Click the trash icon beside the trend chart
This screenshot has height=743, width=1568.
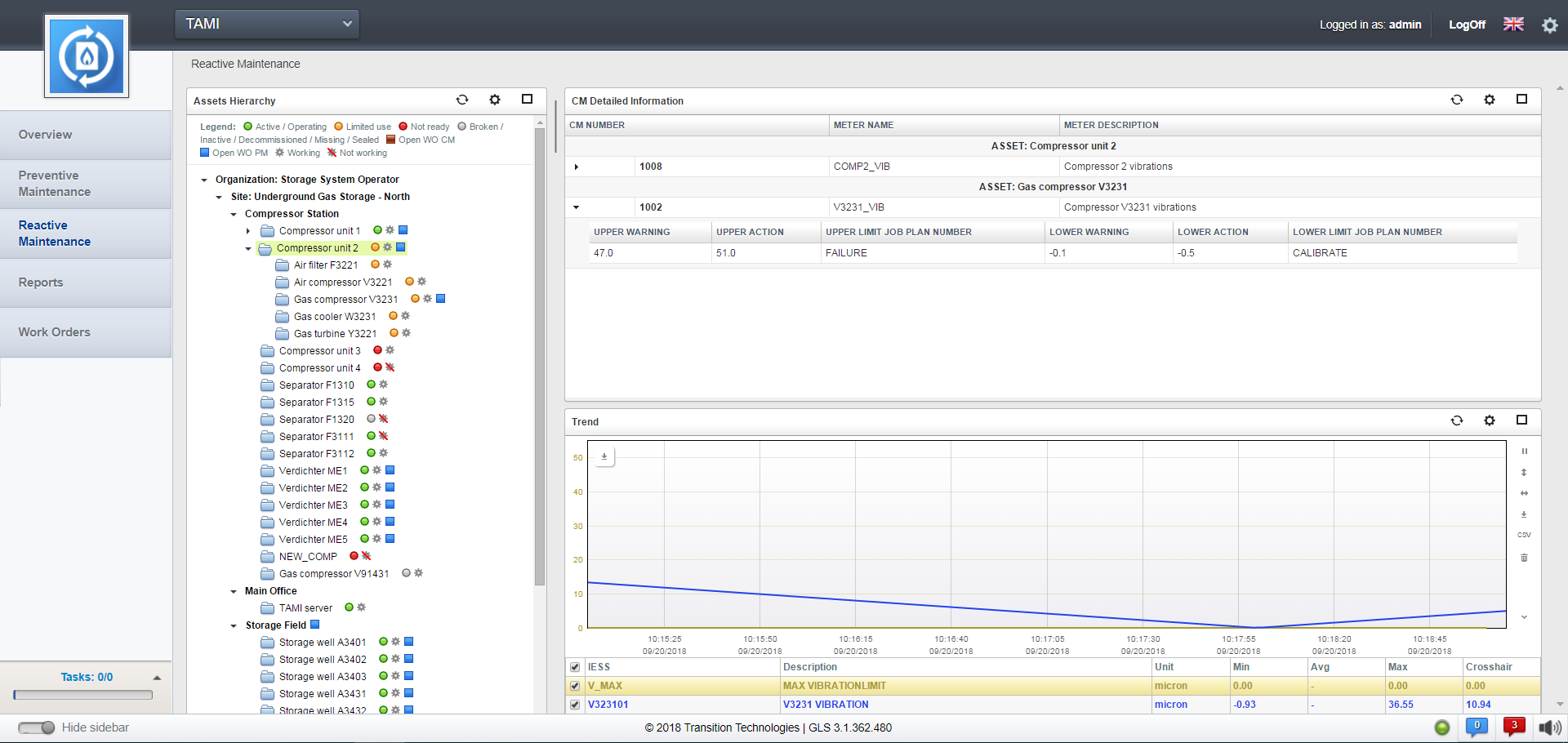pyautogui.click(x=1524, y=558)
